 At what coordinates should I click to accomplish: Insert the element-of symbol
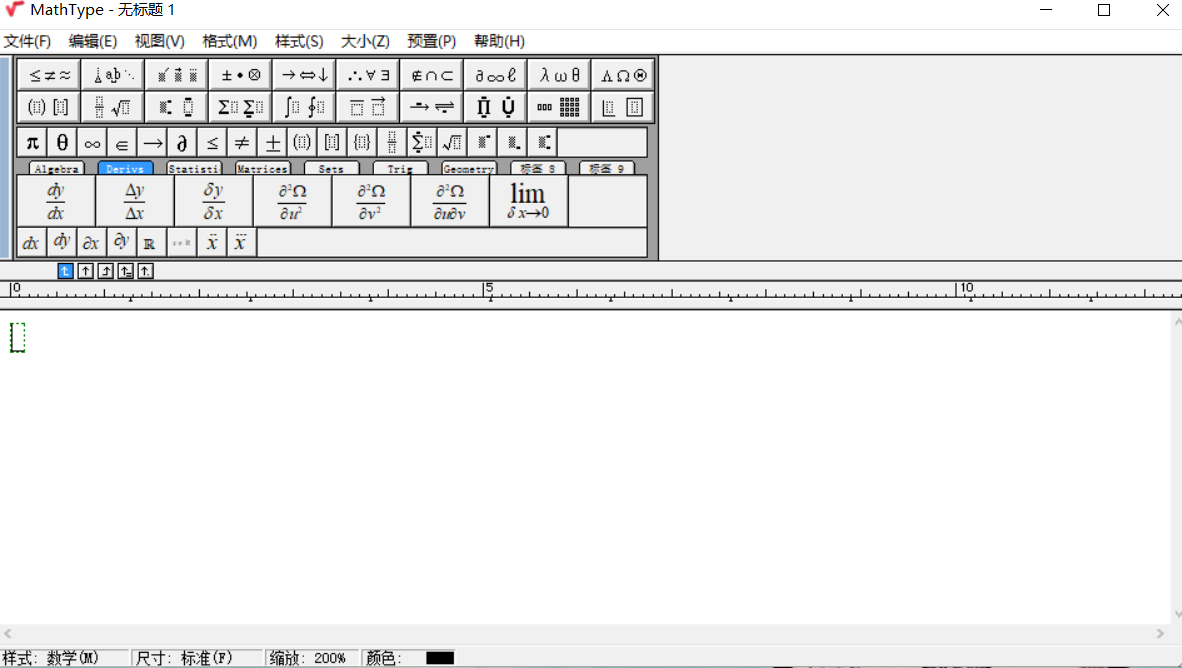[122, 142]
